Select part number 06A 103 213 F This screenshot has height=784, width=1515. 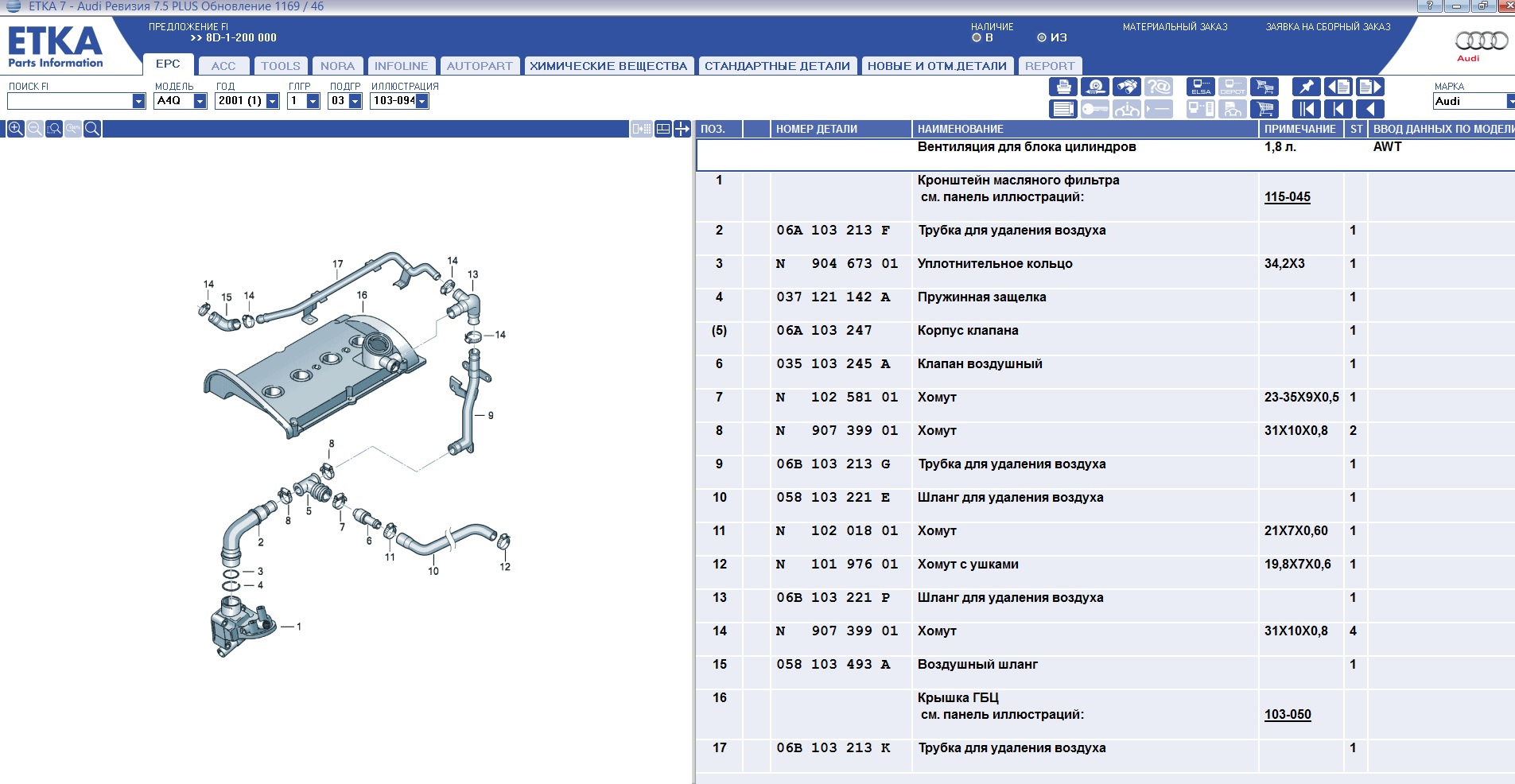point(833,231)
